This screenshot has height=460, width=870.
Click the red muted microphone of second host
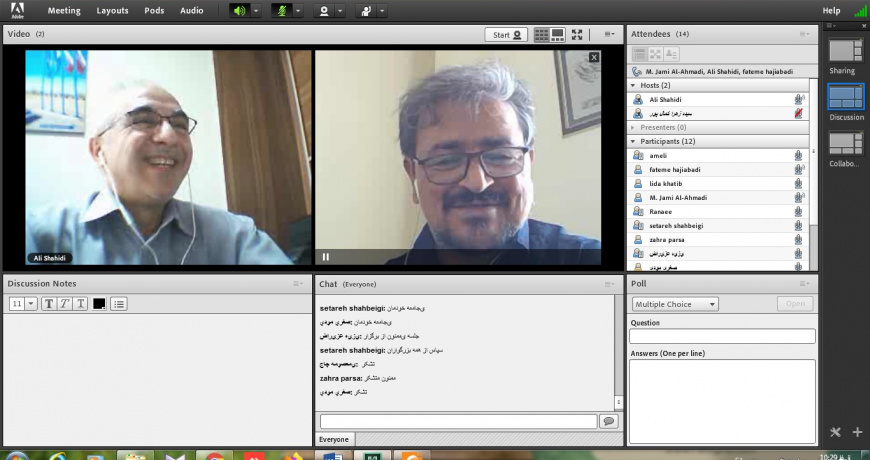click(798, 113)
